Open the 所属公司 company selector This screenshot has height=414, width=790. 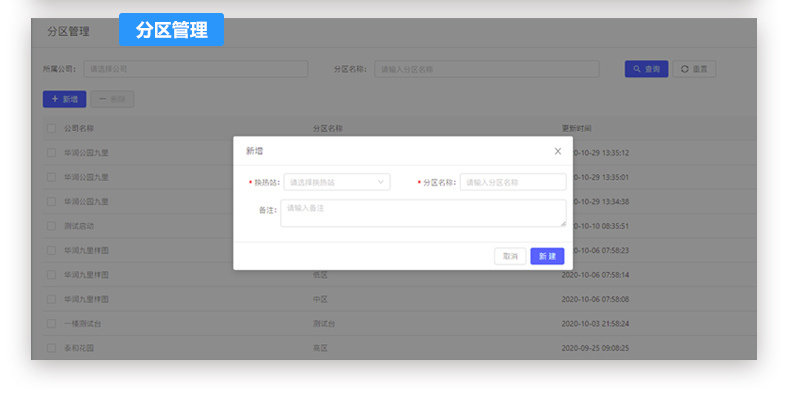pos(195,69)
